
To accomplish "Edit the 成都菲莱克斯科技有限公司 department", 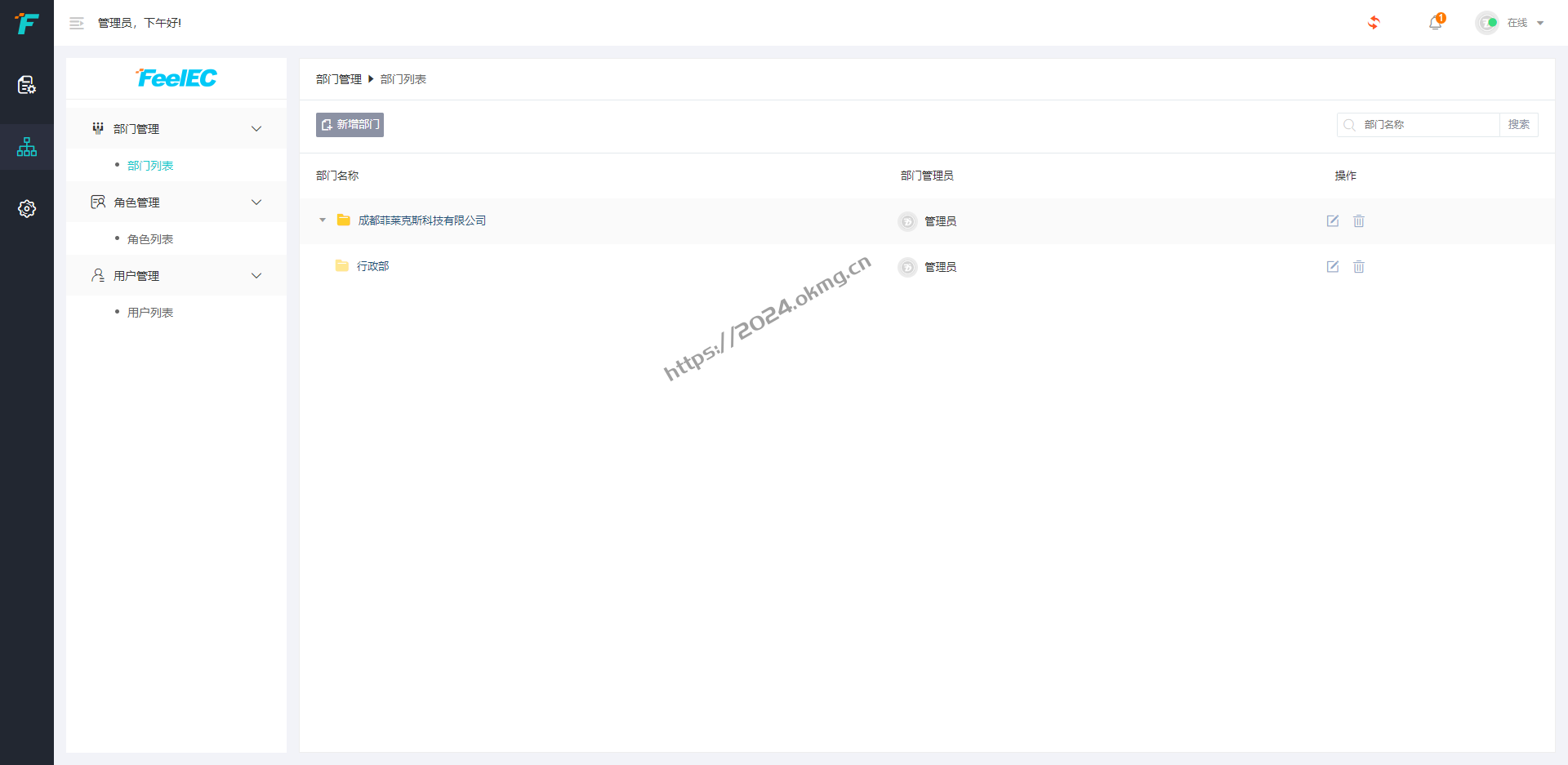I will click(1333, 221).
